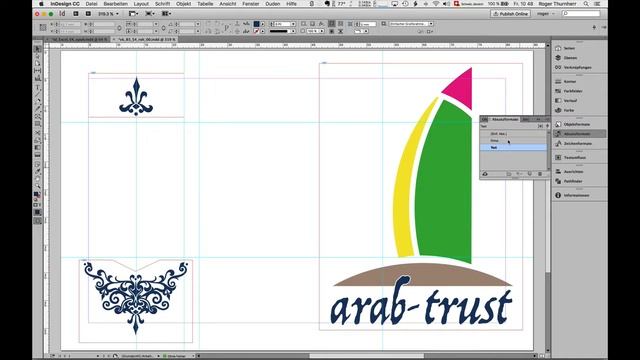This screenshot has width=640, height=360.
Task: Select the Page tool
Action: tap(38, 64)
